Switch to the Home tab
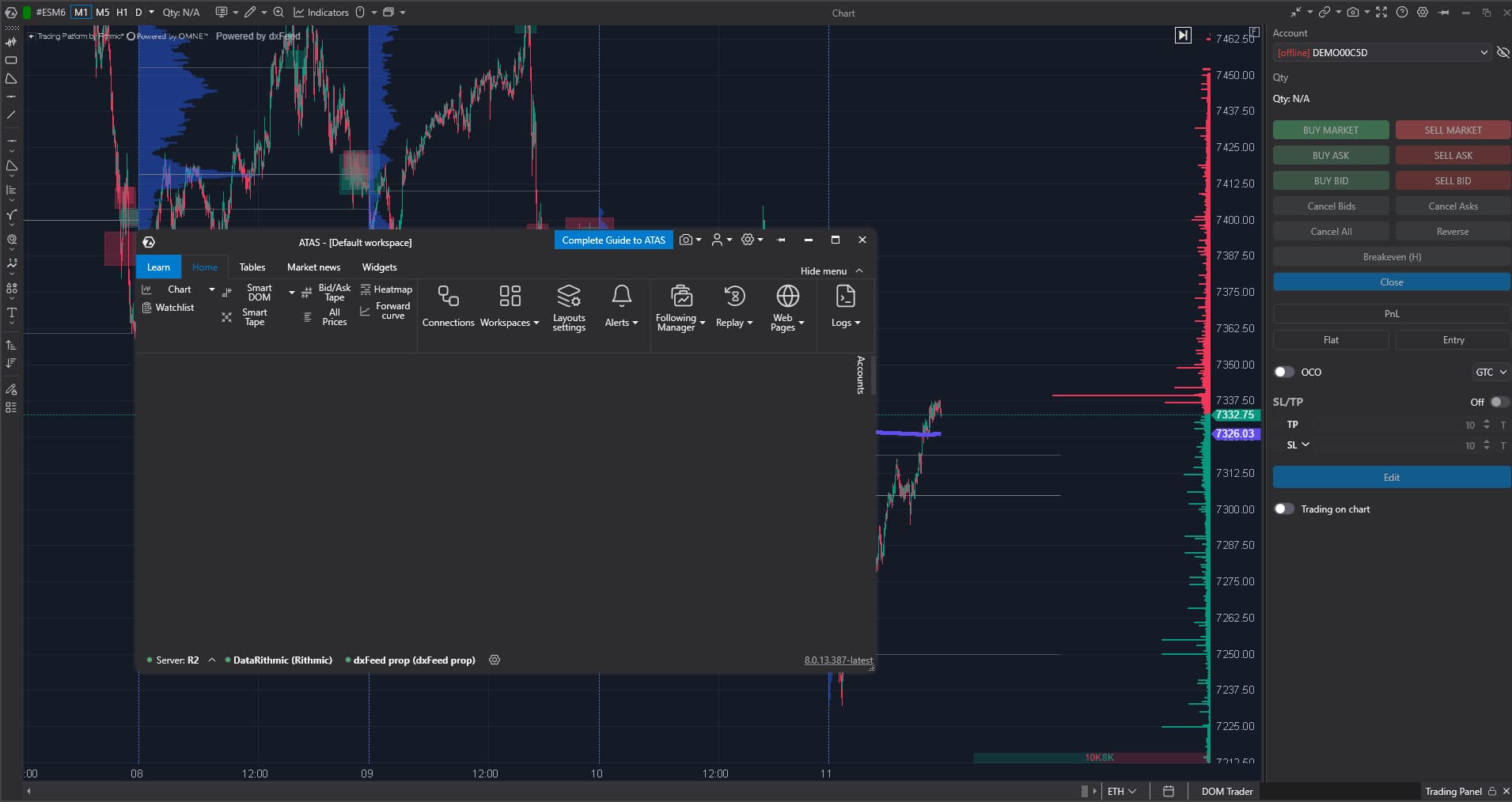Screen dimensions: 1512x802 pyautogui.click(x=205, y=267)
